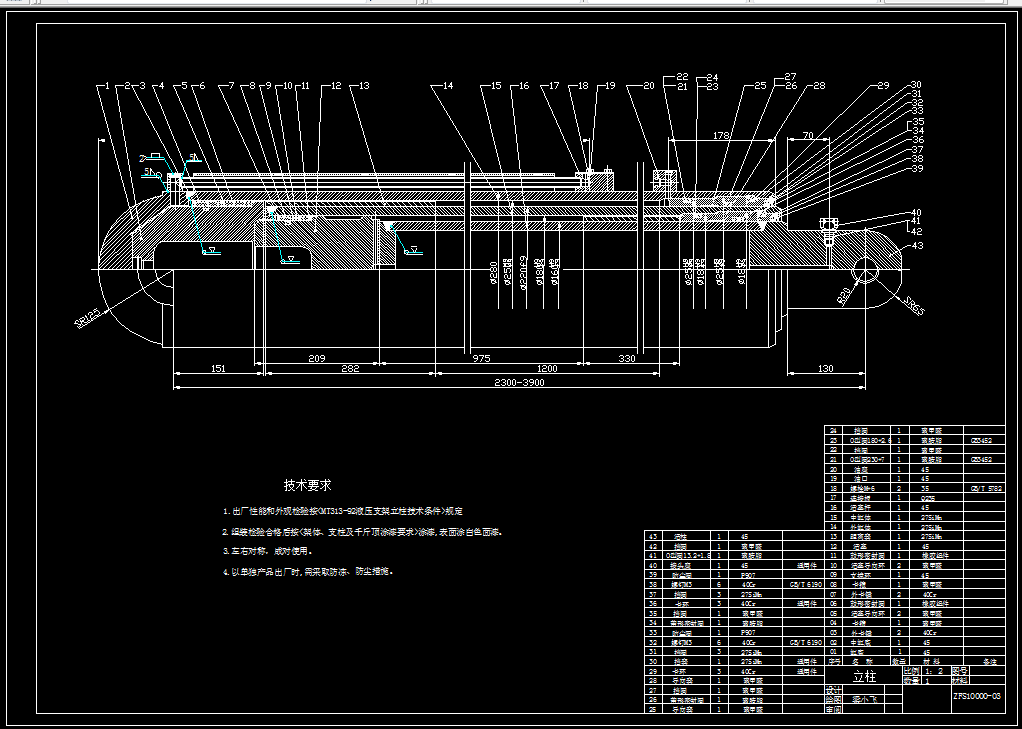Screen dimensions: 1022x729
Task: Click the 209 dimension value
Action: (x=317, y=358)
